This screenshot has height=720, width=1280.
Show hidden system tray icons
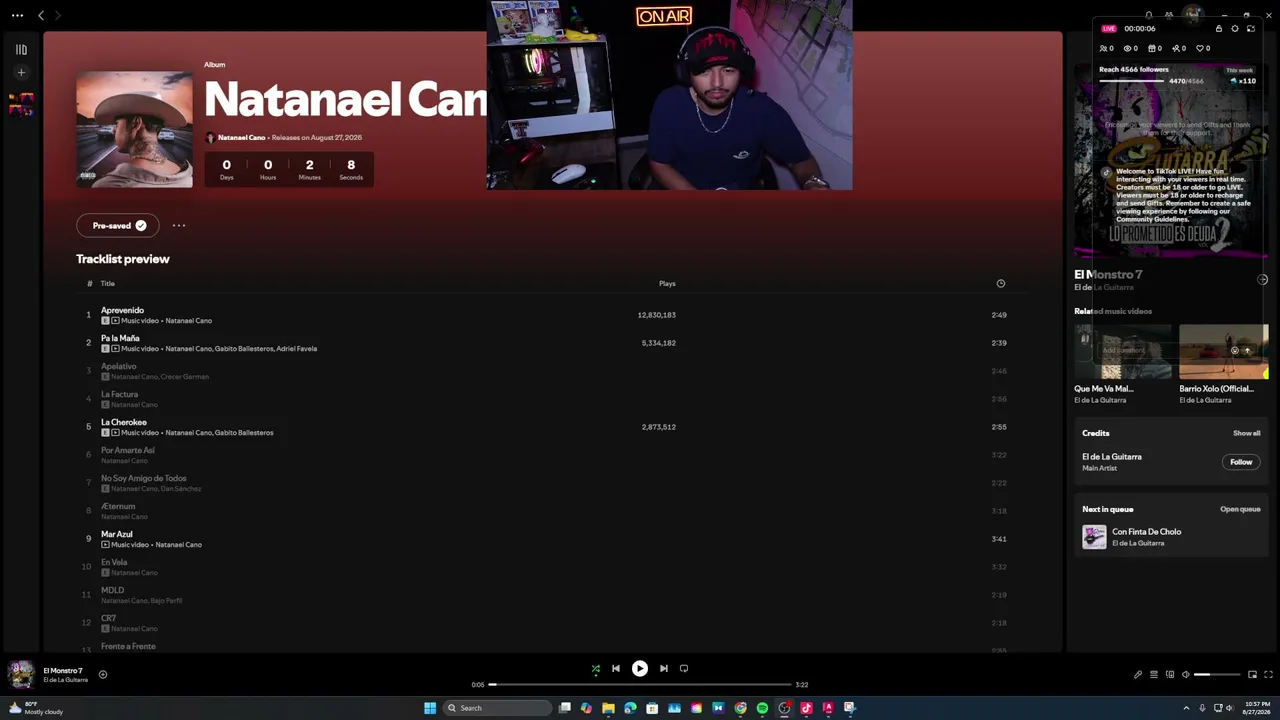[1186, 708]
